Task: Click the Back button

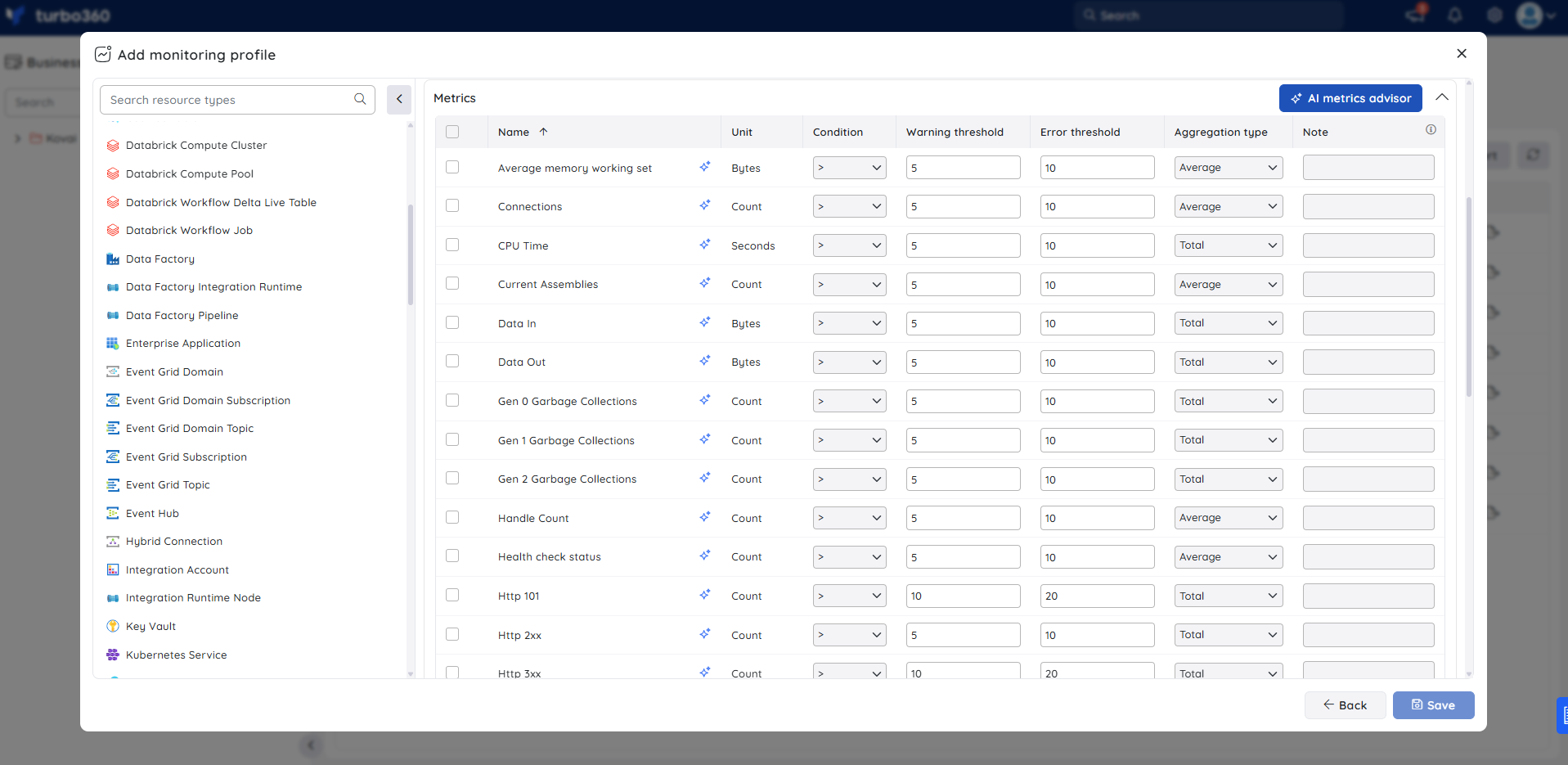Action: coord(1346,705)
